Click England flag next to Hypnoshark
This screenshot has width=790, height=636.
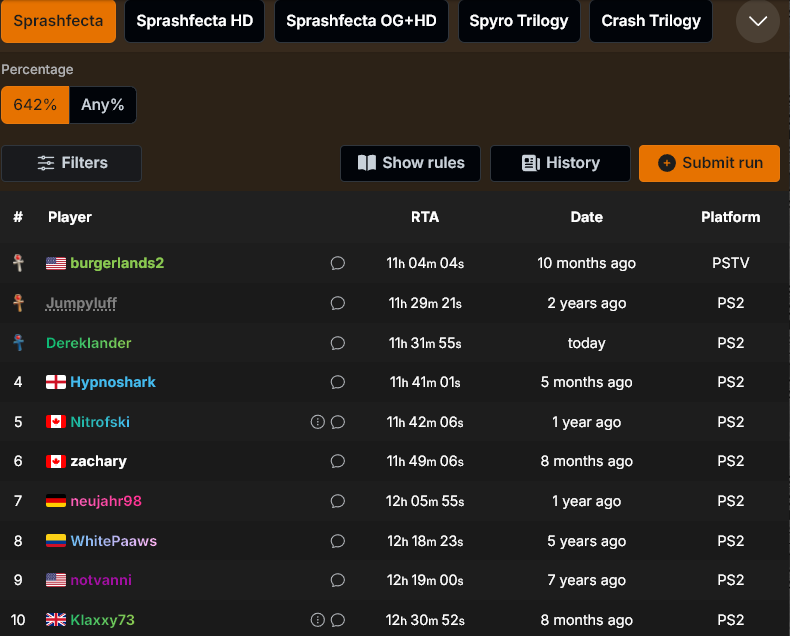click(x=56, y=382)
